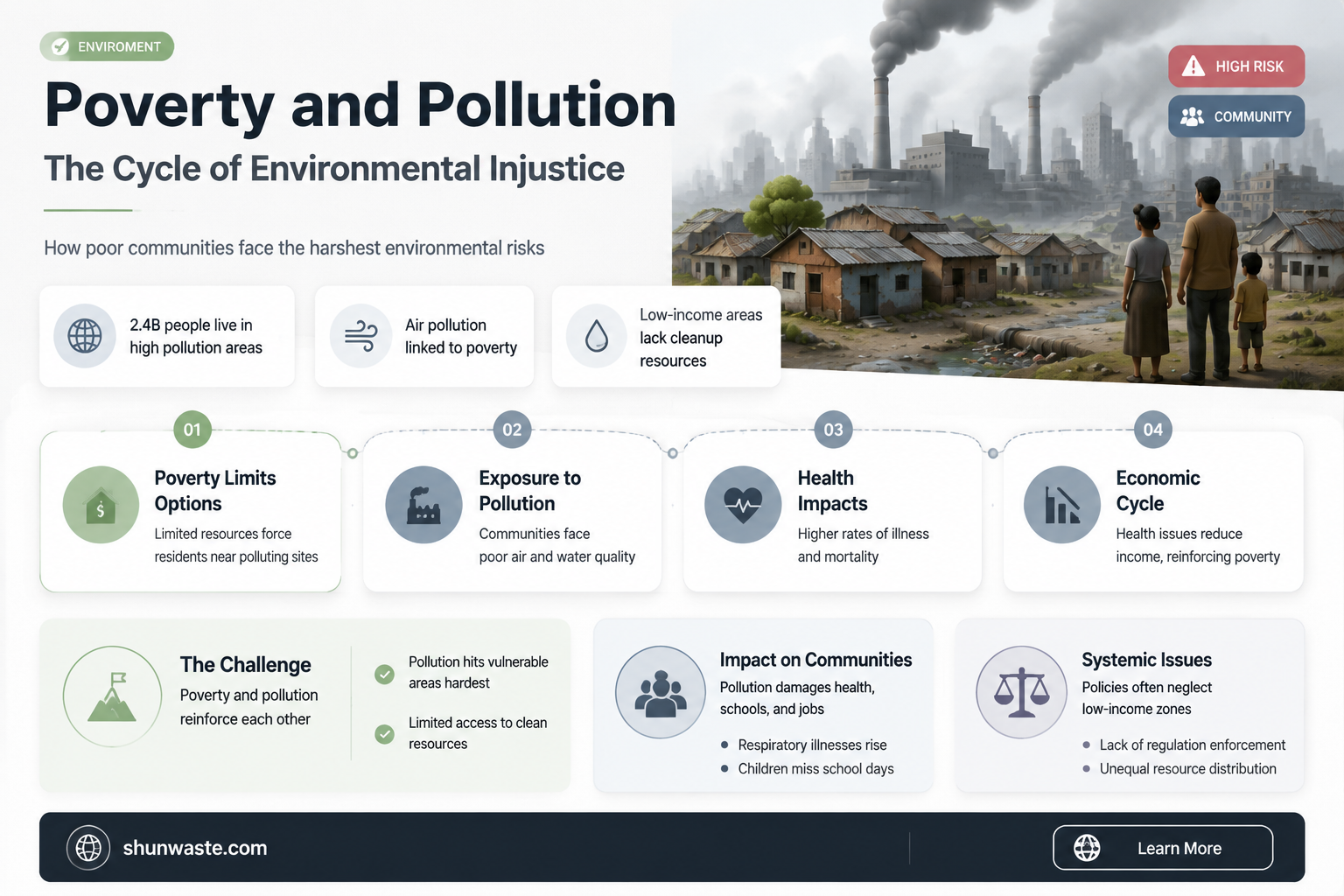Screen dimensions: 1344x896
Task: Click the scales of justice icon
Action: pos(1021,692)
